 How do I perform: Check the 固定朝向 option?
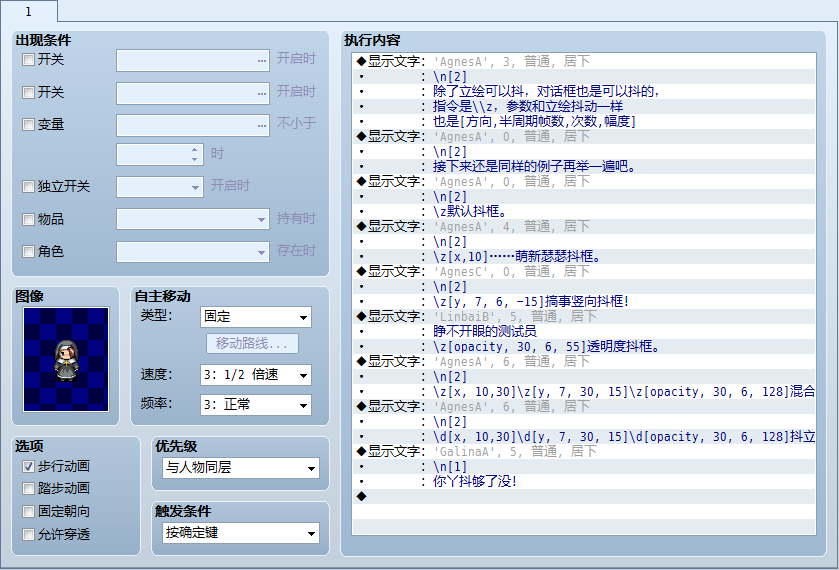click(28, 512)
